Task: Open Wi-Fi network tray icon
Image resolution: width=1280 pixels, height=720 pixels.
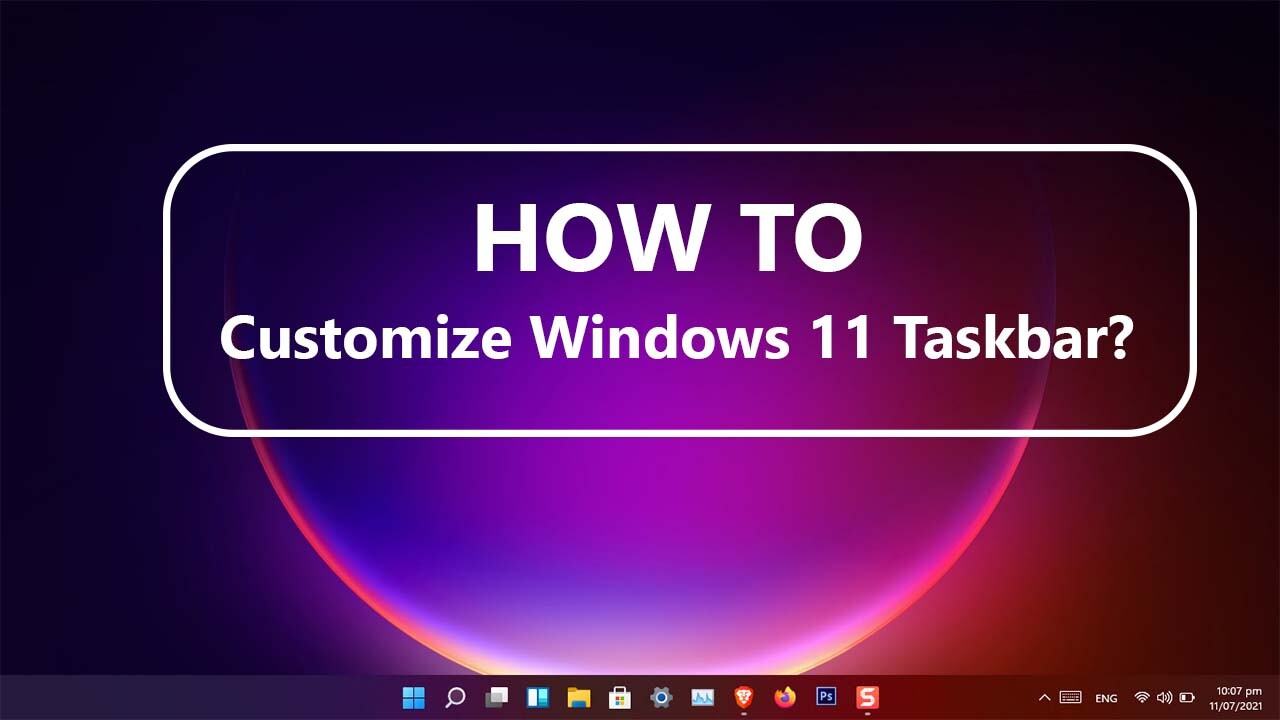Action: click(x=1142, y=697)
